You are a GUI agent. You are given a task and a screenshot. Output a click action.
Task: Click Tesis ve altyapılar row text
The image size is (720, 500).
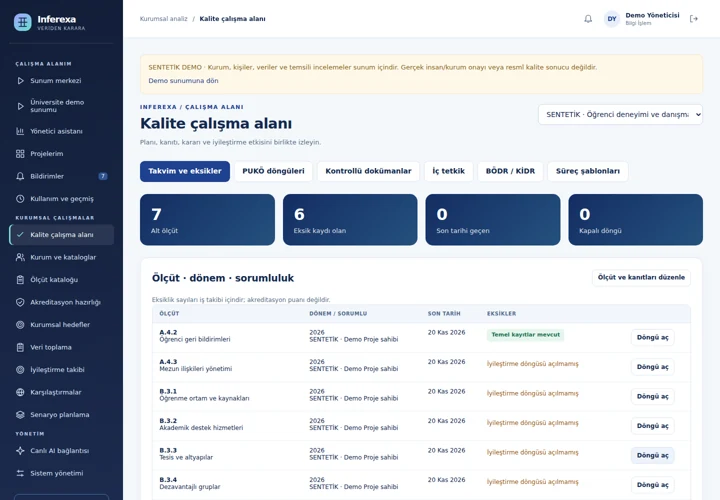[186, 458]
